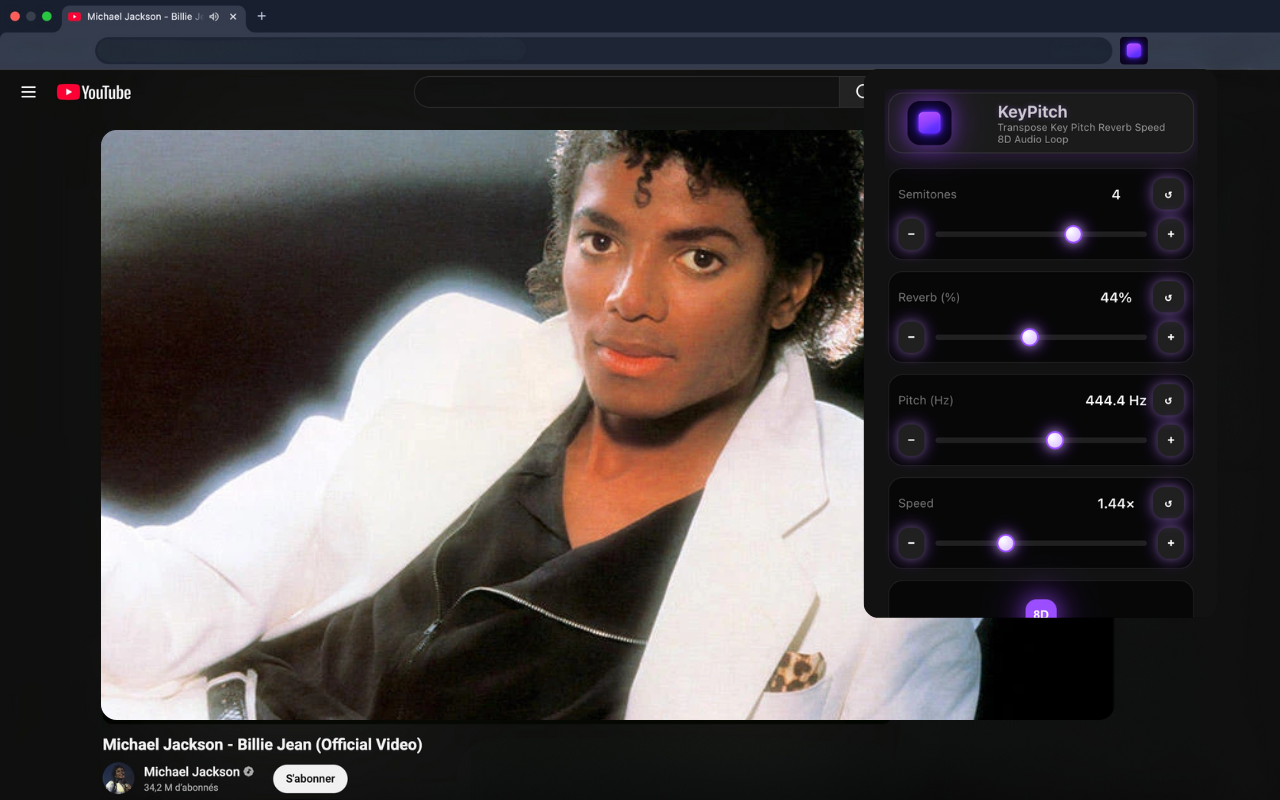The height and width of the screenshot is (800, 1280).
Task: Click the Reverb slider handle
Action: coord(1029,337)
